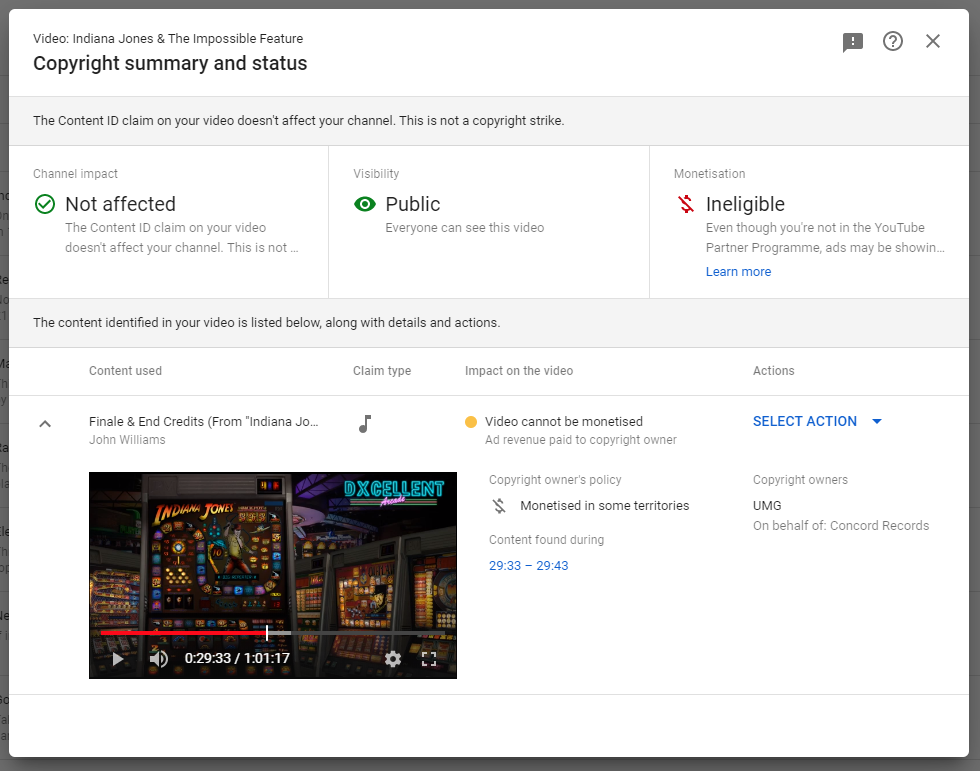Open video player settings gear
This screenshot has height=771, width=980.
tap(393, 659)
